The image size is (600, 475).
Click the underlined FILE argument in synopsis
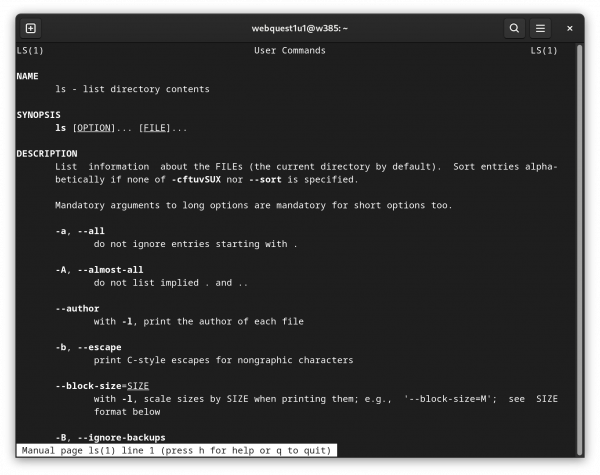point(155,128)
